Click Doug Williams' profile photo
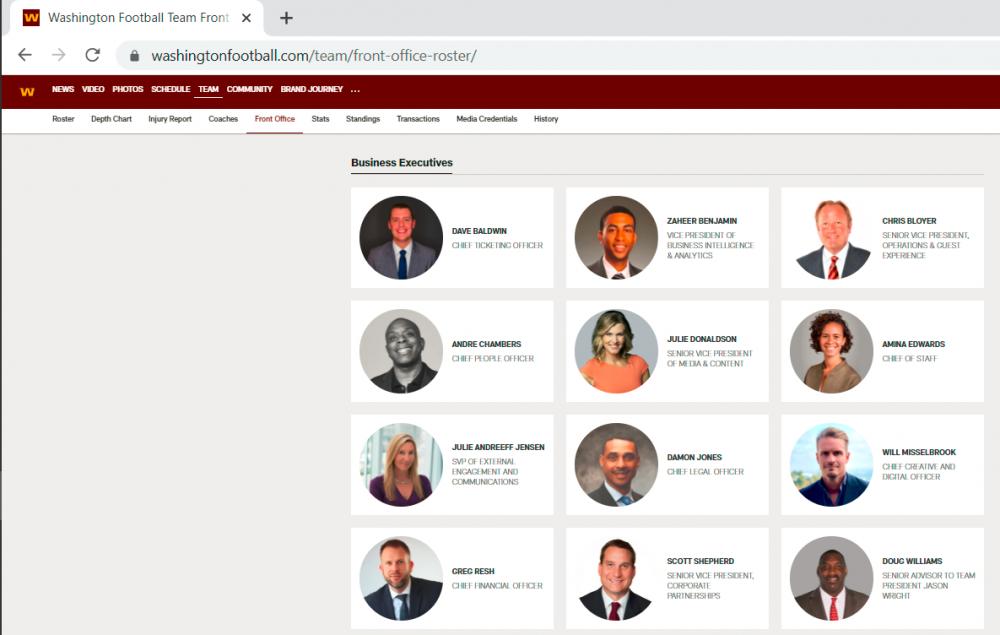 pos(831,578)
